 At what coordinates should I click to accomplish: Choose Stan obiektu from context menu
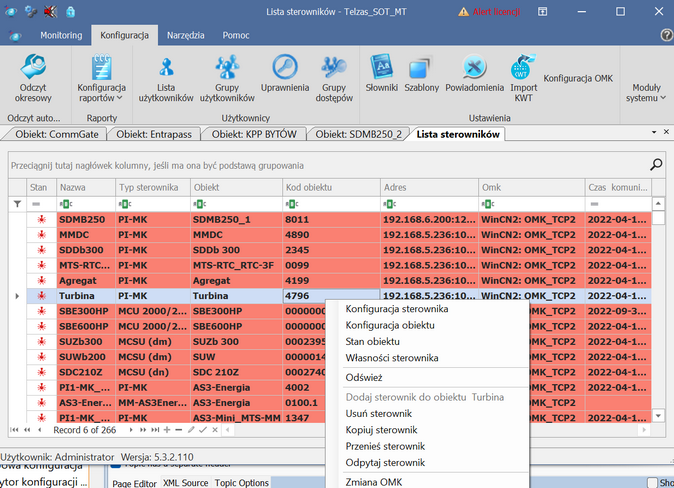[x=373, y=341]
